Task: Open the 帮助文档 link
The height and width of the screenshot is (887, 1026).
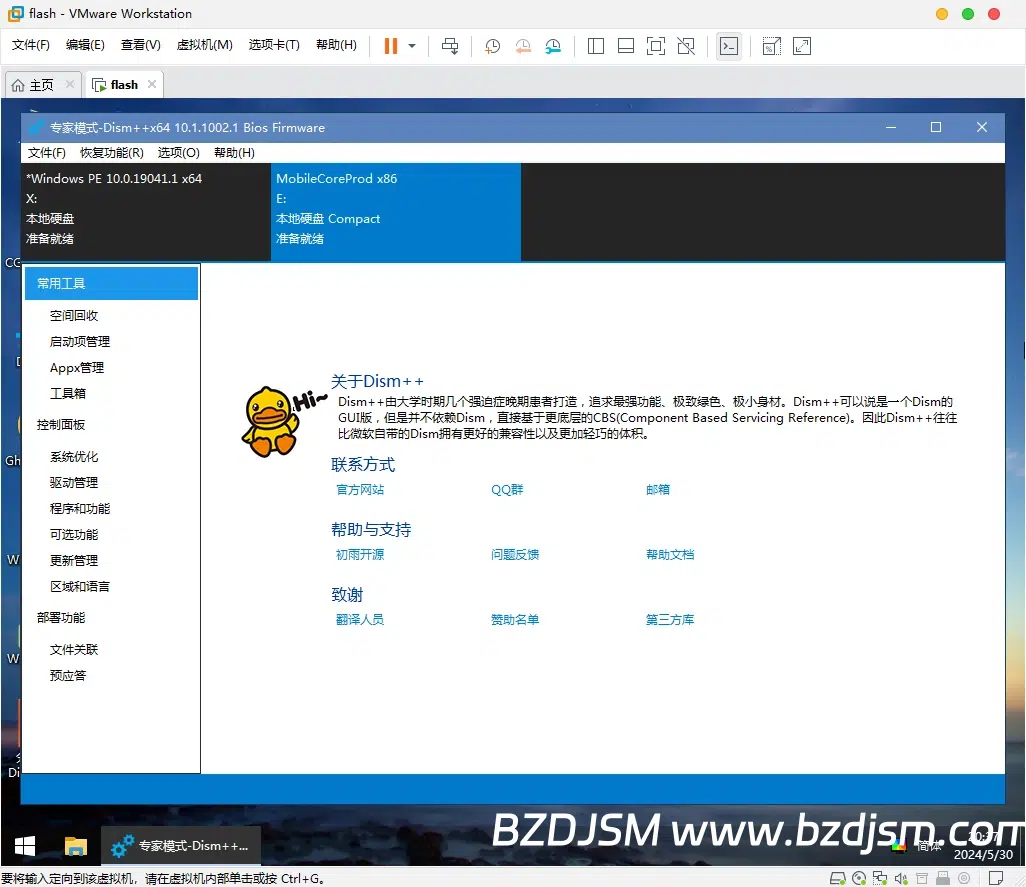Action: click(x=670, y=555)
